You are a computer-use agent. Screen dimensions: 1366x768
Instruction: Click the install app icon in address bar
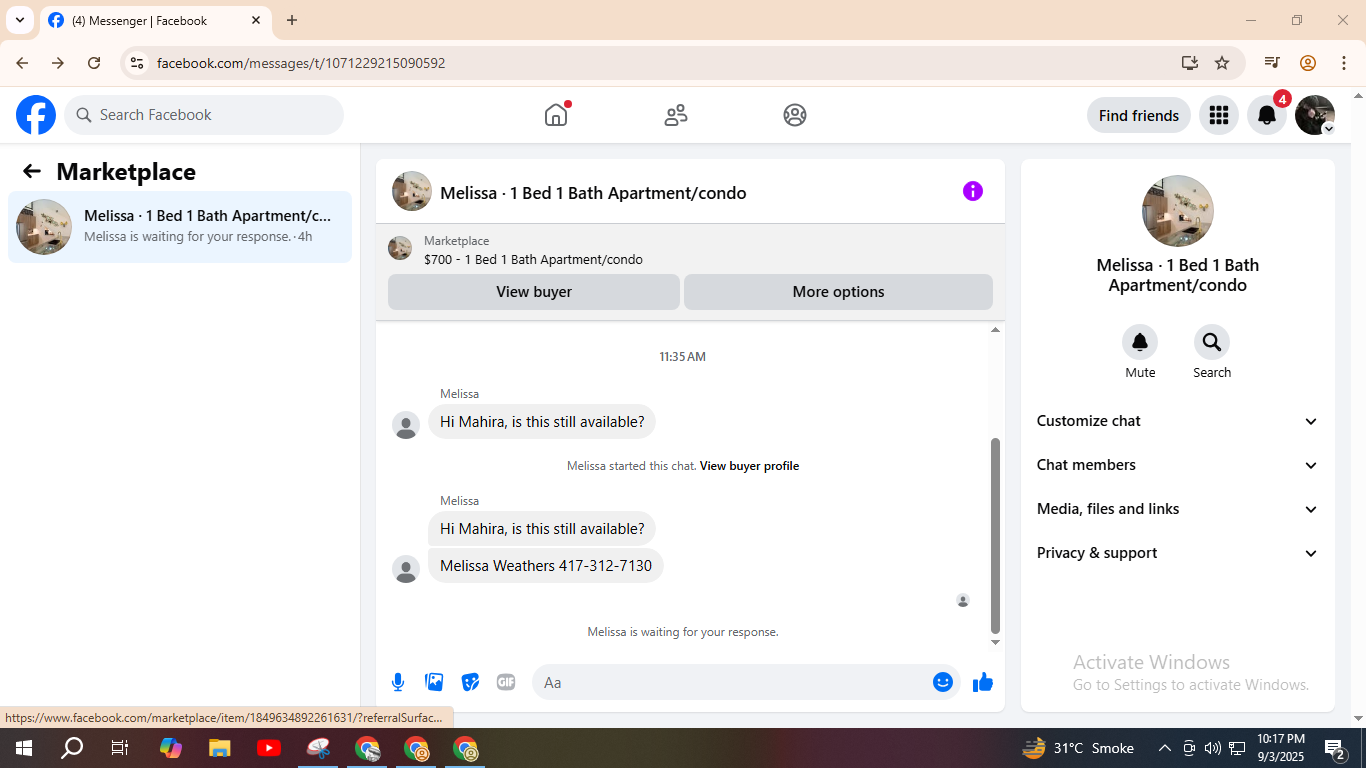(1189, 63)
